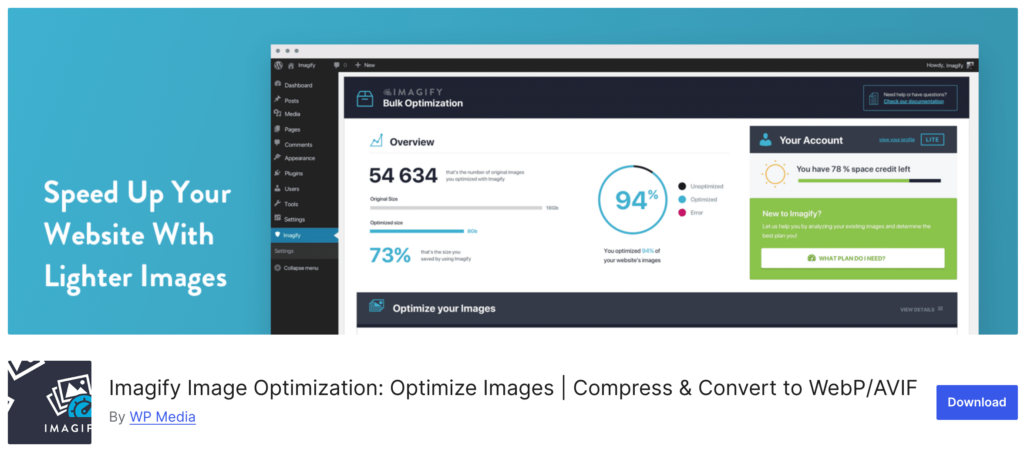Click the 54 634 images count
This screenshot has width=1024, height=456.
[403, 175]
